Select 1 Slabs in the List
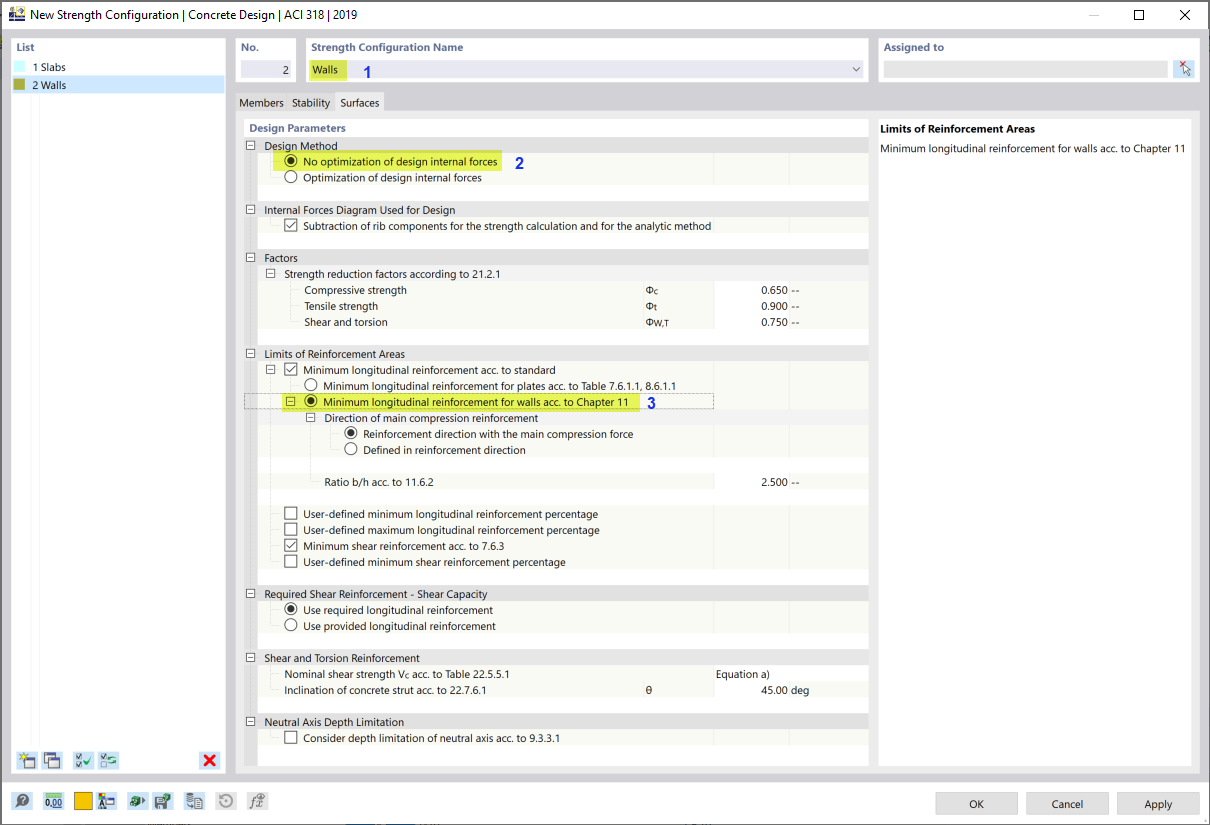The image size is (1210, 825). (x=118, y=67)
